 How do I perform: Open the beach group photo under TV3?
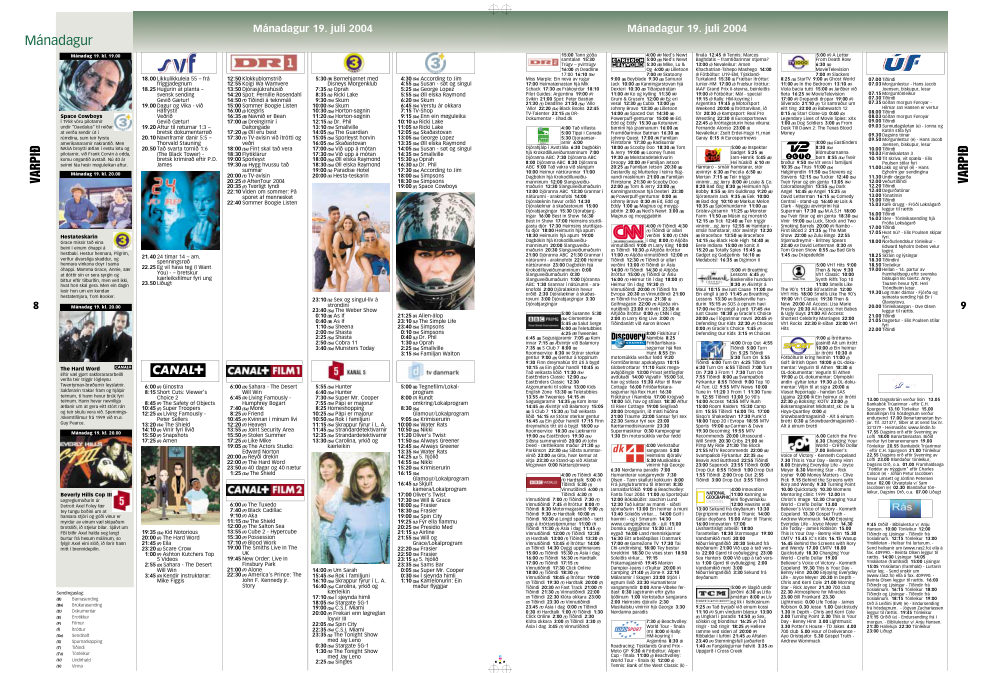point(350,238)
